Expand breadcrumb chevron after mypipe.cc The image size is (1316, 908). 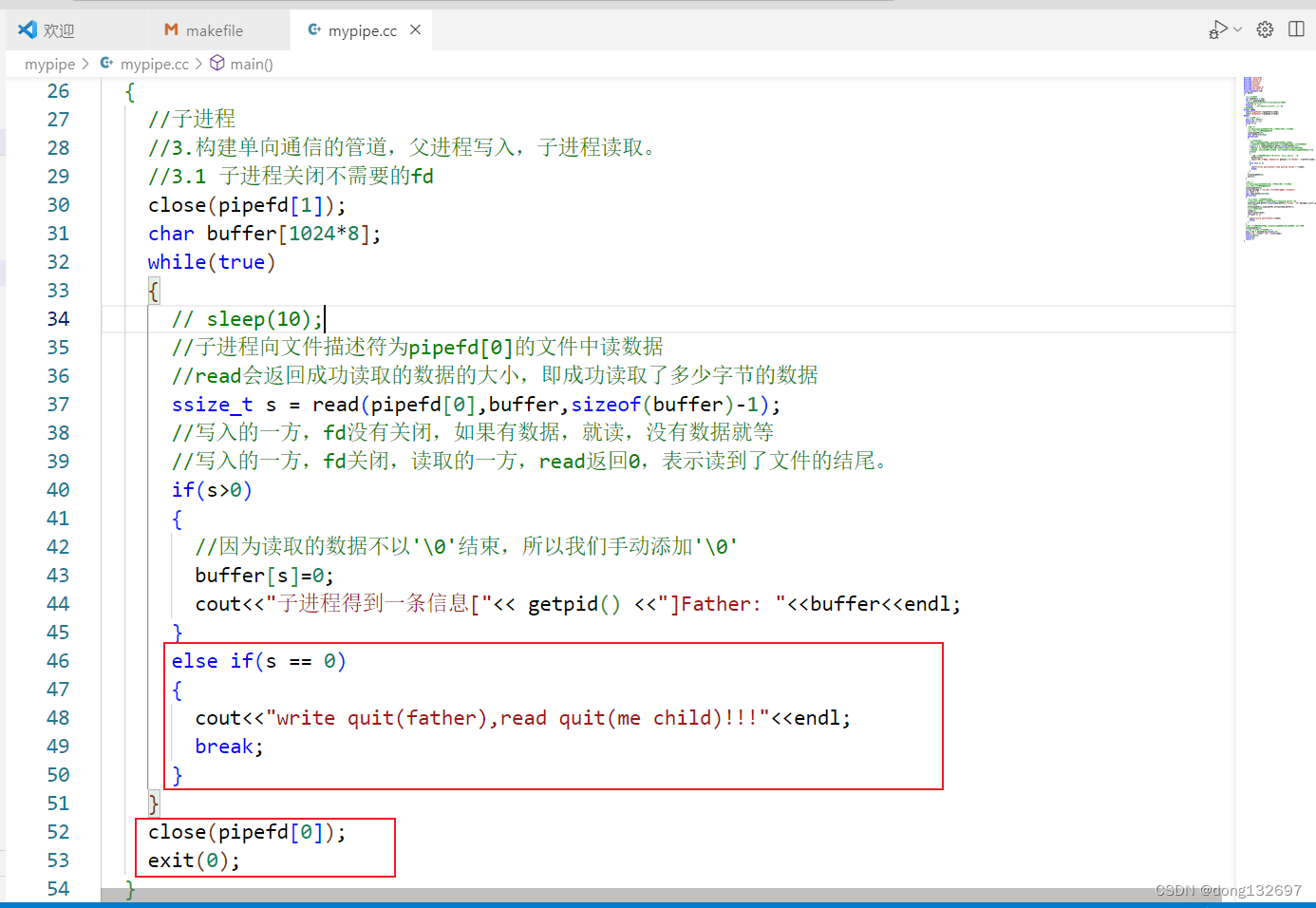coord(198,64)
